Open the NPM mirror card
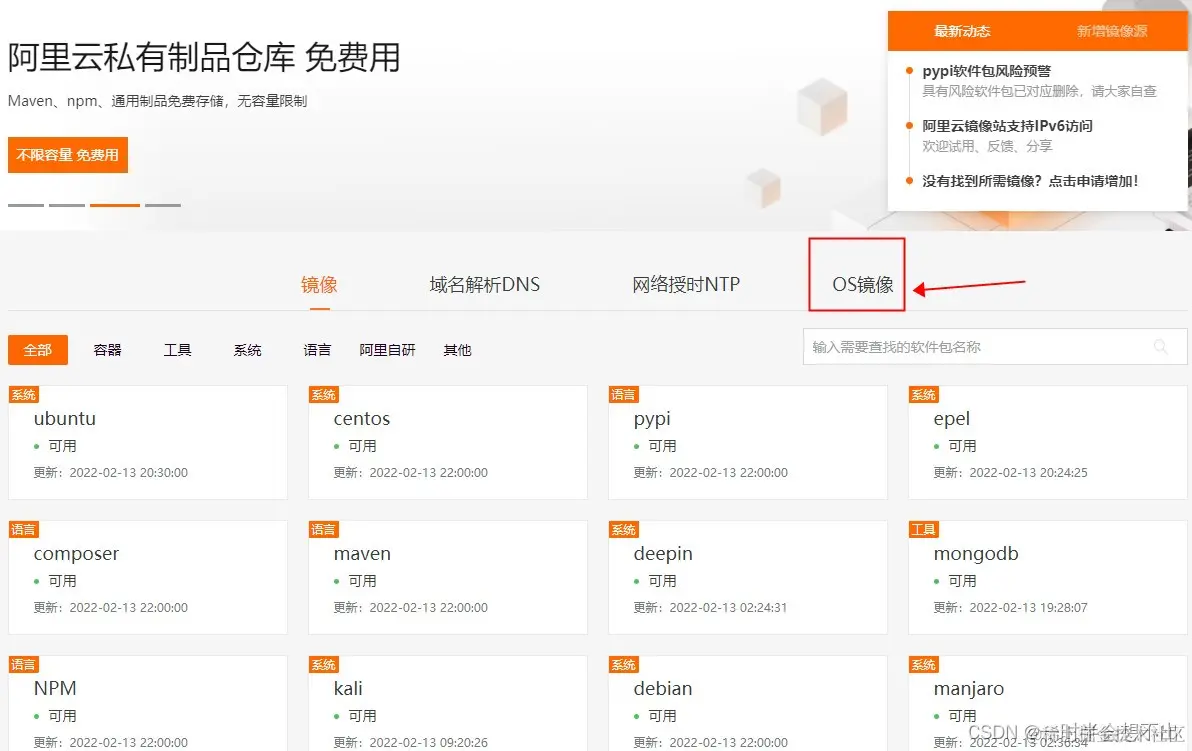The width and height of the screenshot is (1192, 751). tap(148, 703)
